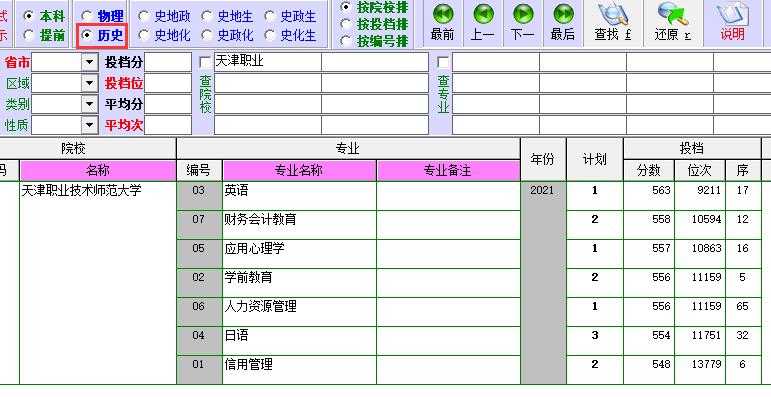
Task: Select 史政化 subject combination
Action: click(207, 35)
